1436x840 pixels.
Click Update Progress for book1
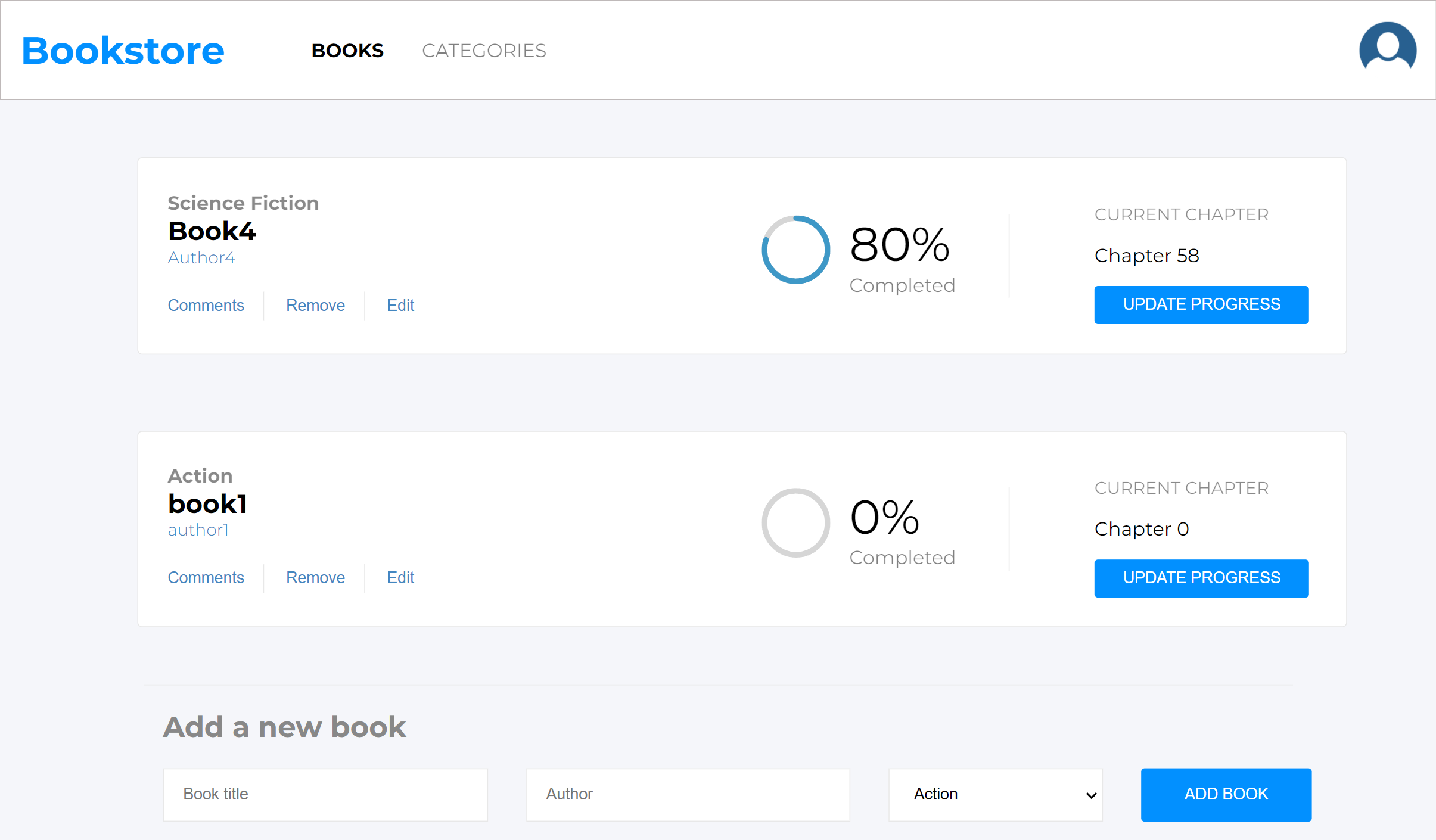click(x=1201, y=578)
